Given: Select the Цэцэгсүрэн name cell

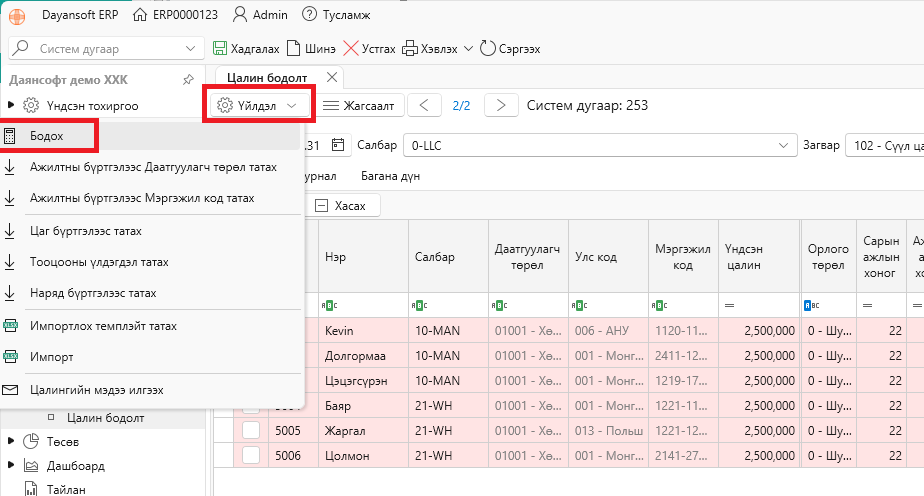Looking at the screenshot, I should (363, 381).
